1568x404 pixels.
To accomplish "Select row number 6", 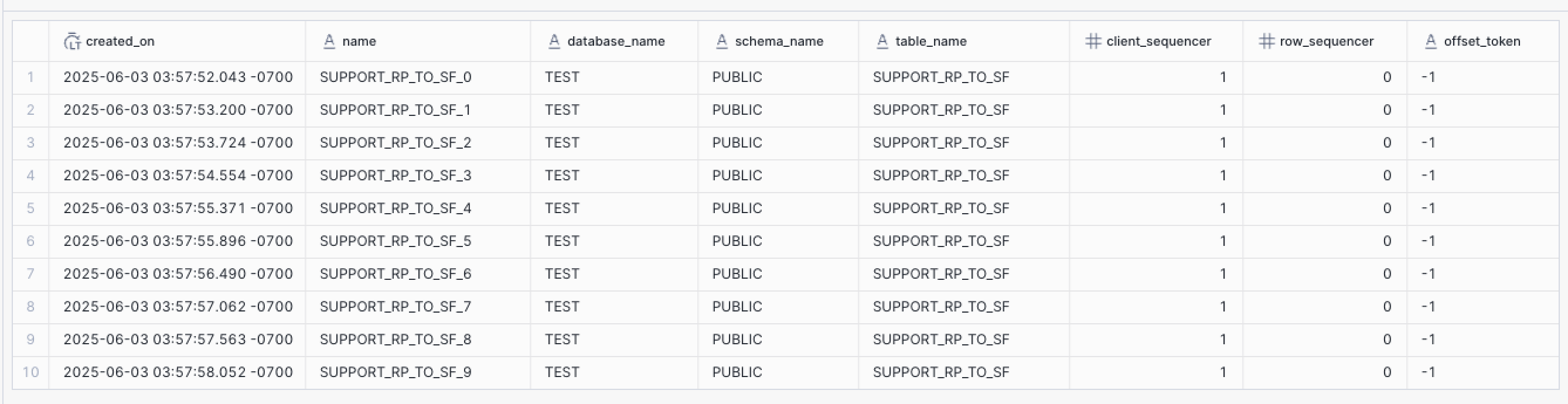I will pos(30,242).
